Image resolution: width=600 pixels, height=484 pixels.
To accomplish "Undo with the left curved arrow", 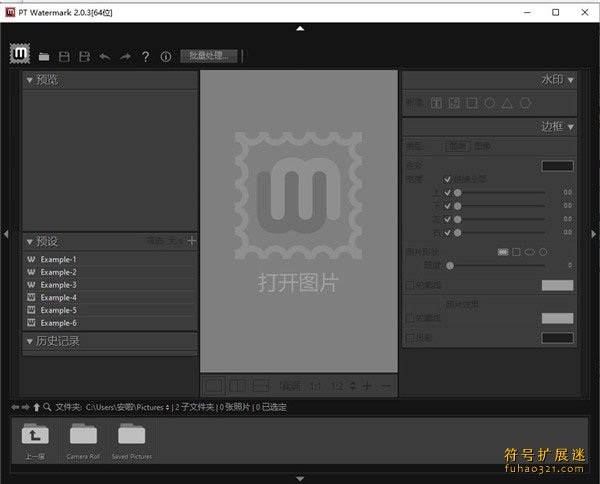I will click(105, 57).
